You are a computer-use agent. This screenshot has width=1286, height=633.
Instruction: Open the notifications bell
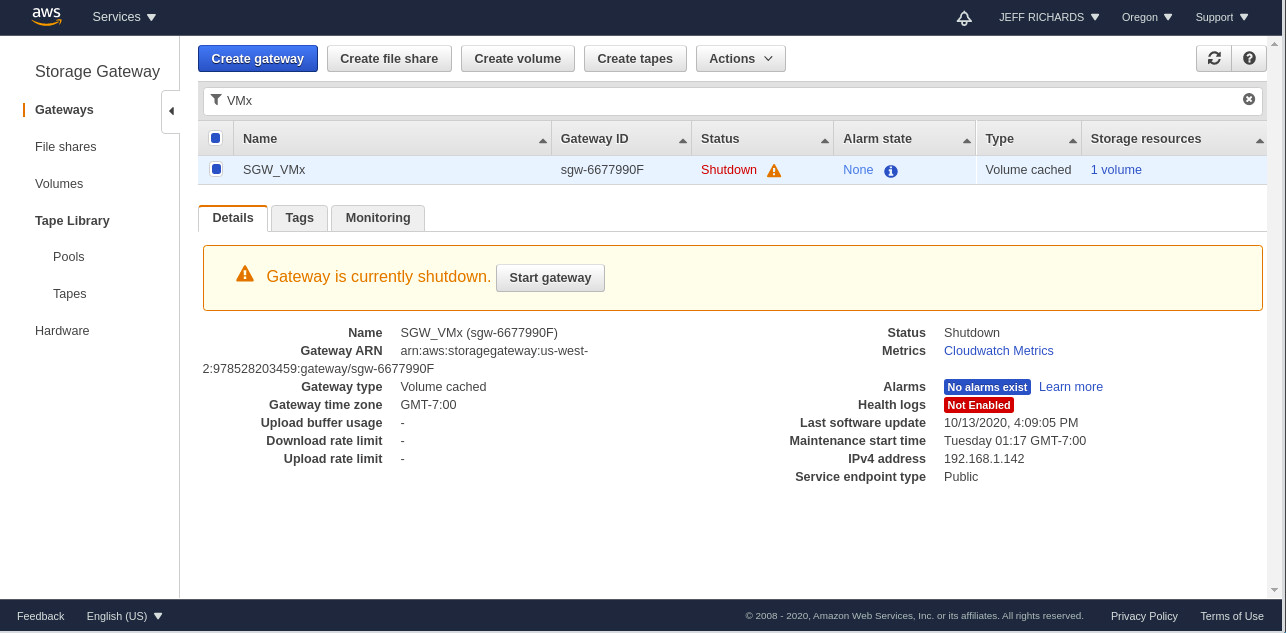(x=963, y=17)
